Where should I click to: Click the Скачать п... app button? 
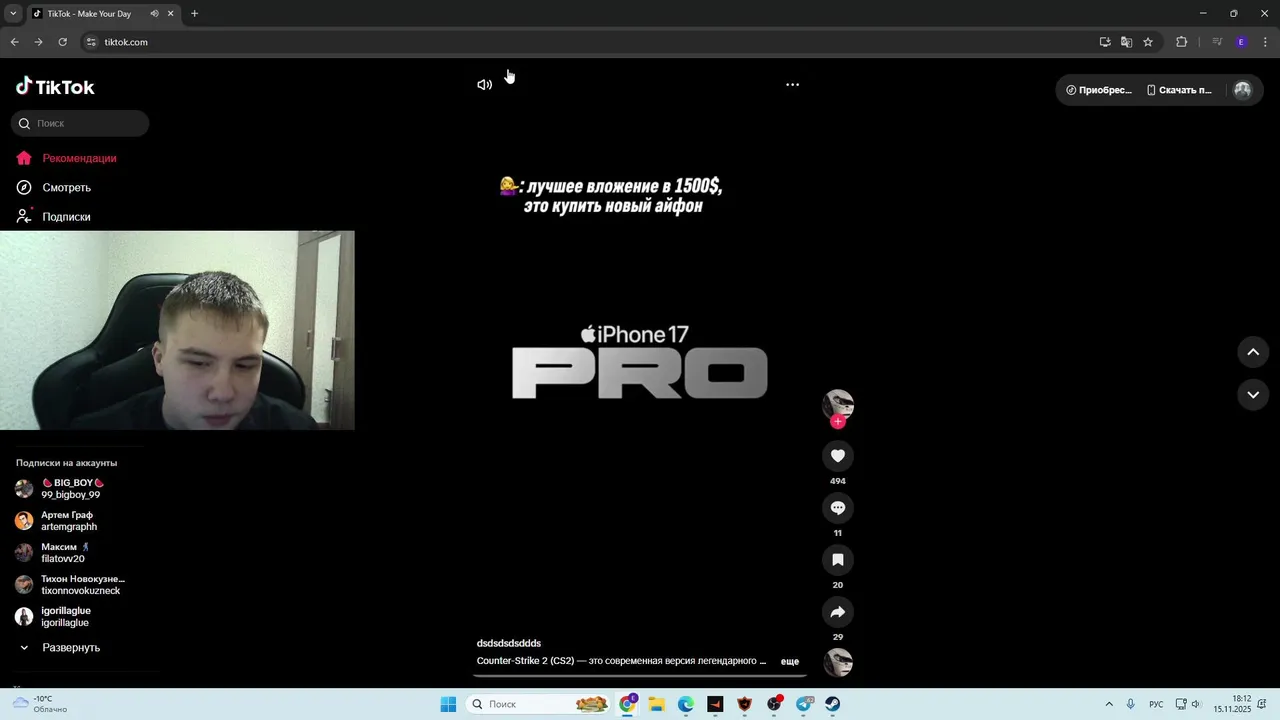(x=1179, y=90)
